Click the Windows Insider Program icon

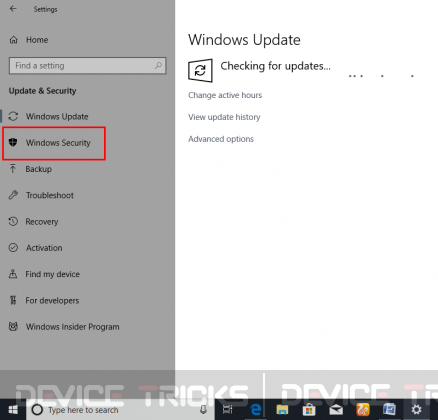[13, 327]
